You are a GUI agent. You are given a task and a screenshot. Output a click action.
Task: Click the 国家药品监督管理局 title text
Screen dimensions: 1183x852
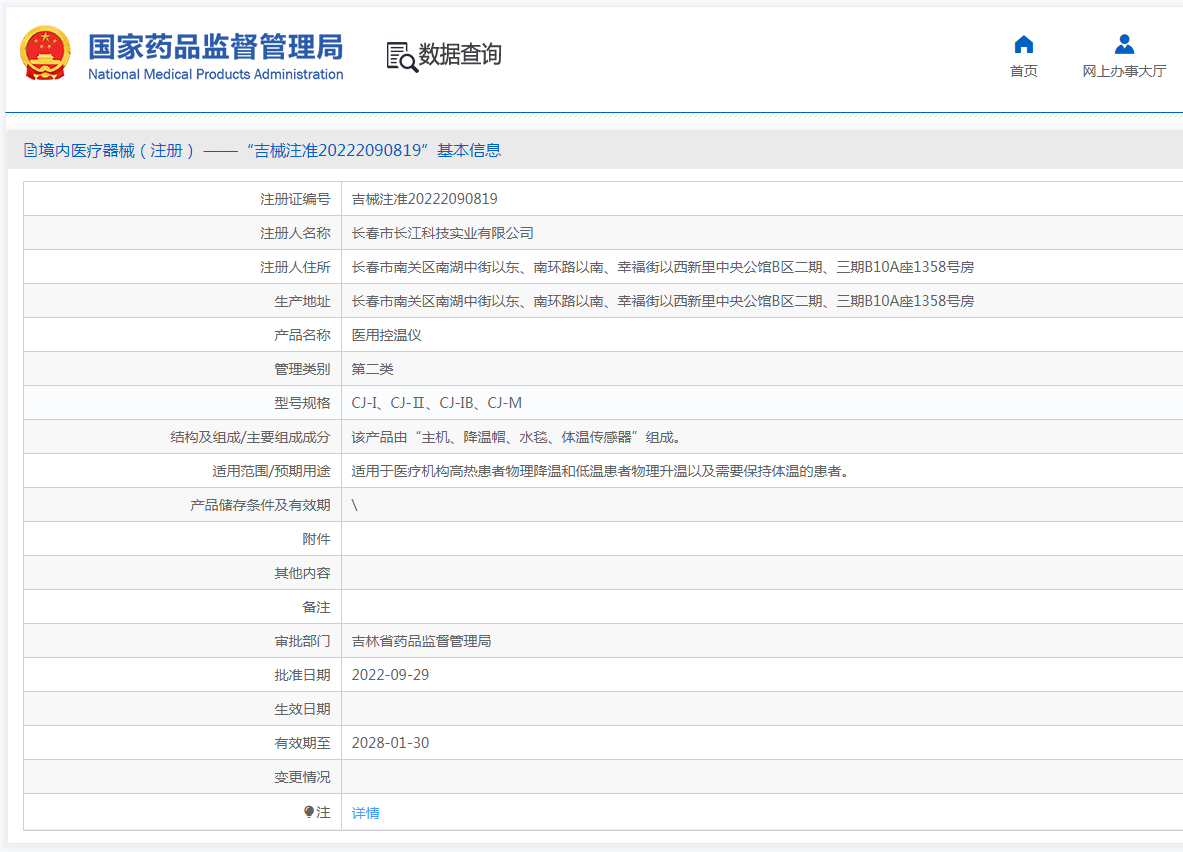(x=215, y=47)
